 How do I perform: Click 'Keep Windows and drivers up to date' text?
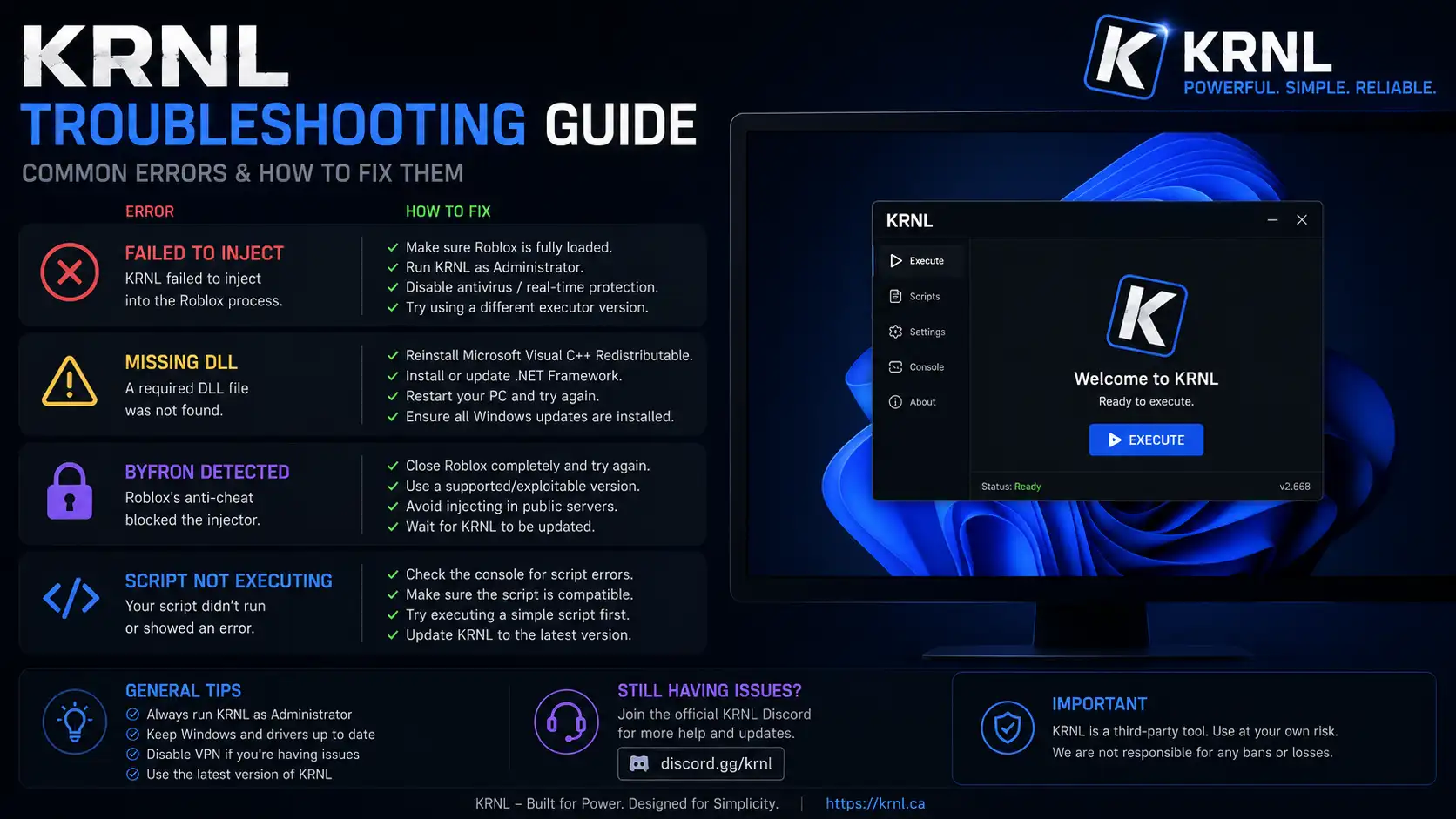pyautogui.click(x=261, y=735)
